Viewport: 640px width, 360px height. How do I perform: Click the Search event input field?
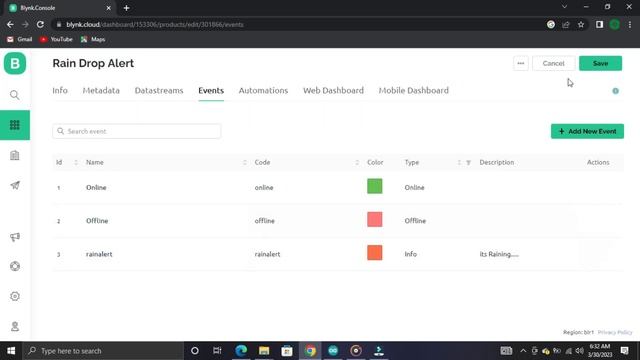pyautogui.click(x=137, y=131)
